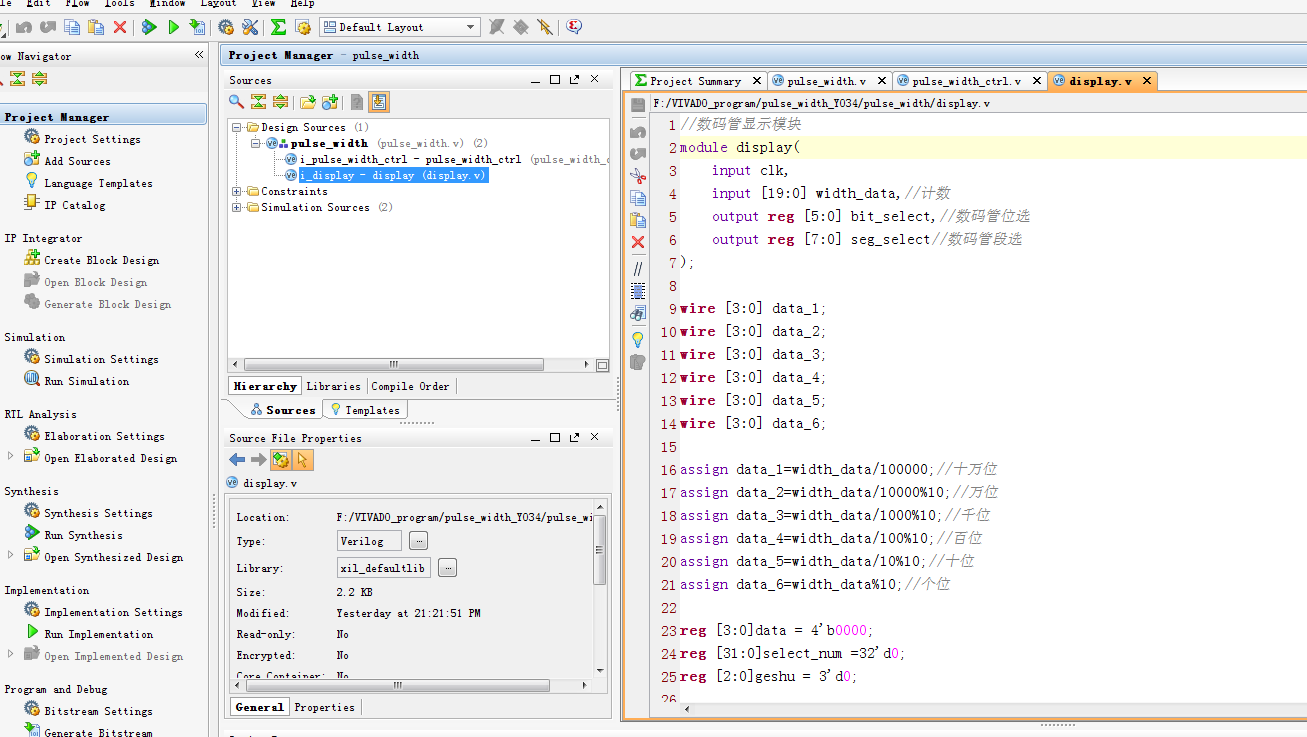Screen dimensions: 1307x737
Task: Collapse the Flow Navigator with double-chevron
Action: point(199,56)
